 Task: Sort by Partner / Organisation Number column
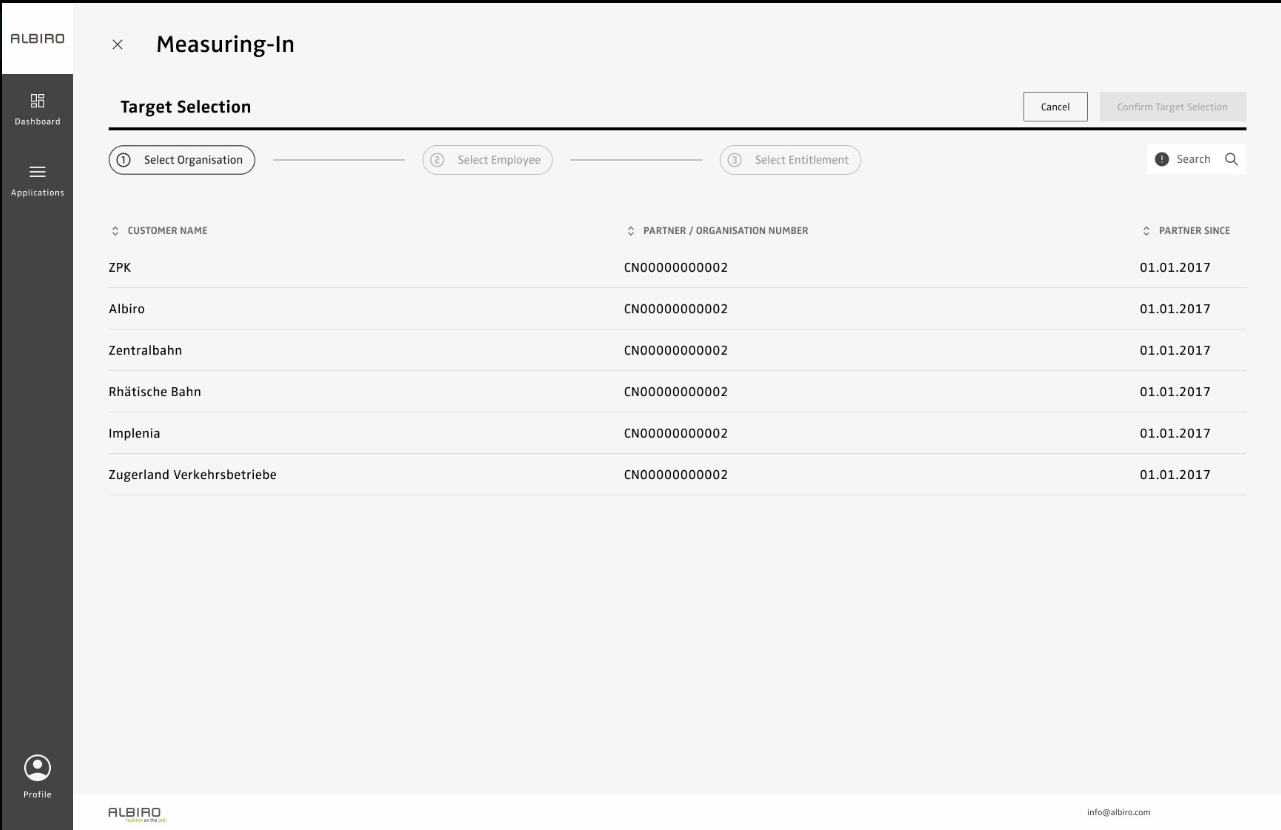pyautogui.click(x=630, y=231)
